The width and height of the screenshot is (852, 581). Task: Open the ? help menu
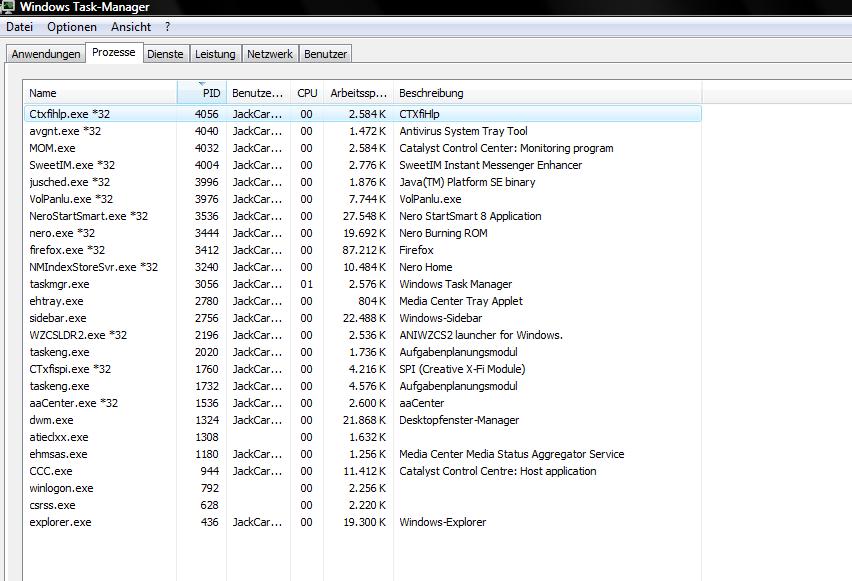167,27
